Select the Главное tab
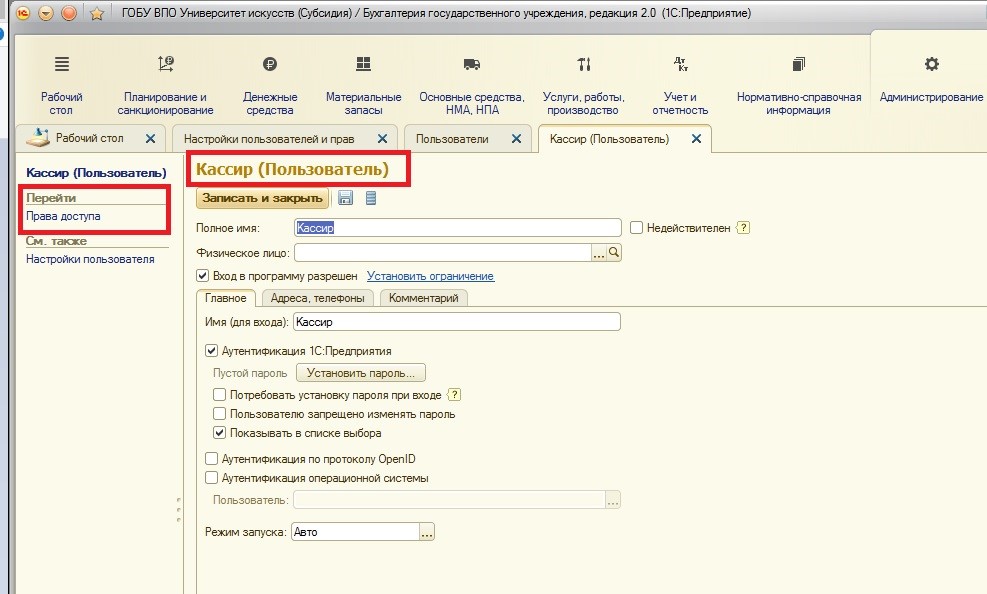987x594 pixels. [225, 298]
